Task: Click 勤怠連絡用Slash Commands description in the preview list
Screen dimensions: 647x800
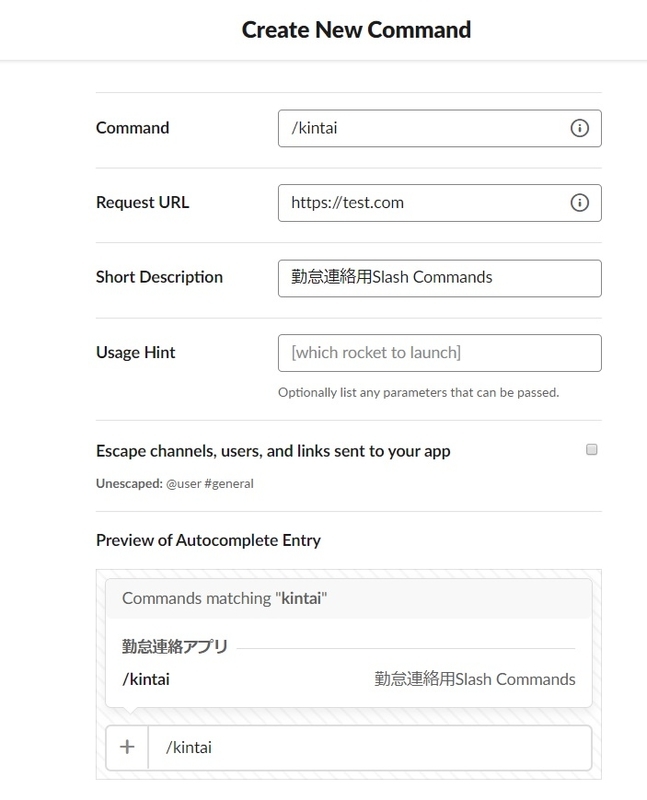Action: point(475,680)
